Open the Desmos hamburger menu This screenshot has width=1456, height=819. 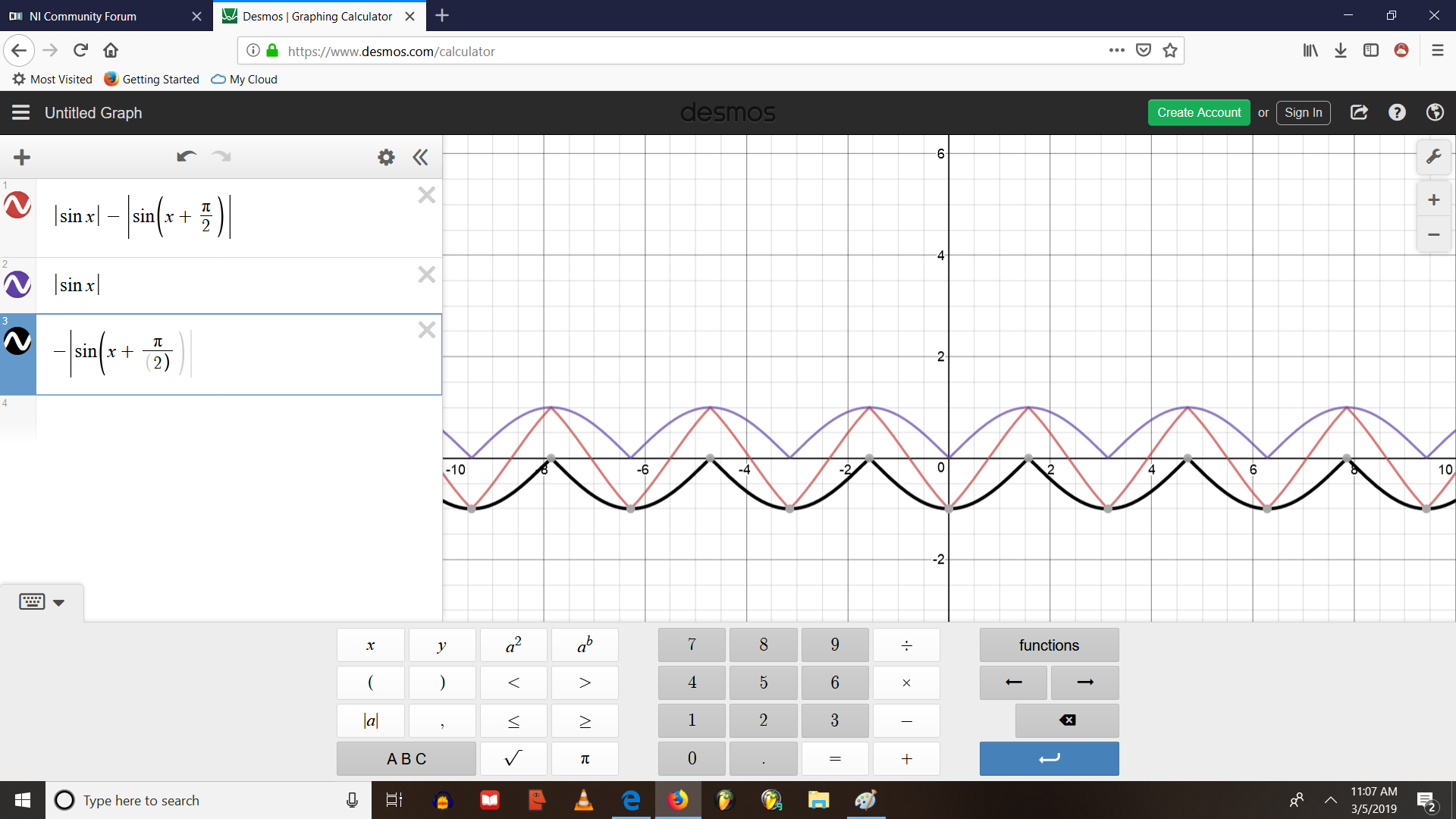point(20,112)
